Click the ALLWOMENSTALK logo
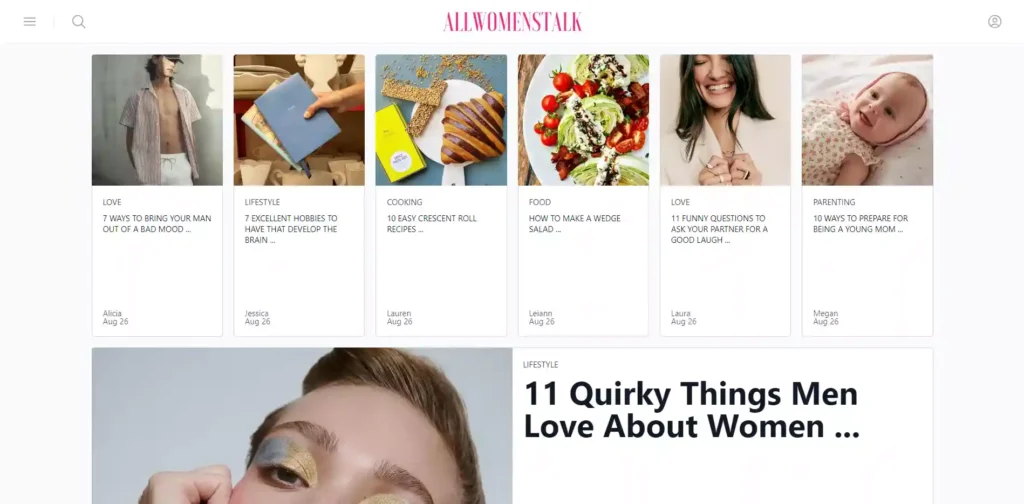The width and height of the screenshot is (1024, 504). click(512, 22)
